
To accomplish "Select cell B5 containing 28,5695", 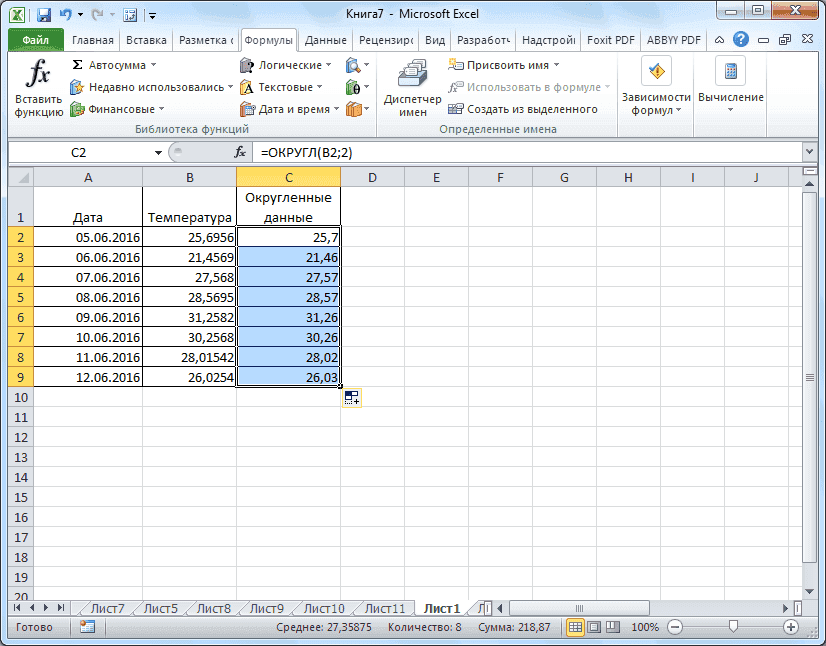I will tap(190, 297).
